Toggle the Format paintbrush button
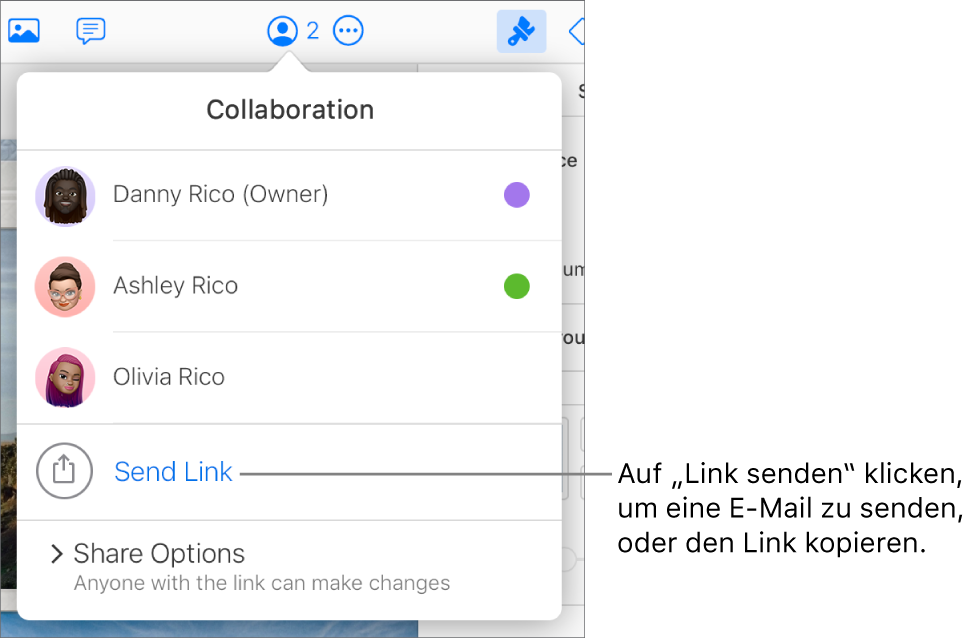The image size is (975, 638). click(521, 31)
